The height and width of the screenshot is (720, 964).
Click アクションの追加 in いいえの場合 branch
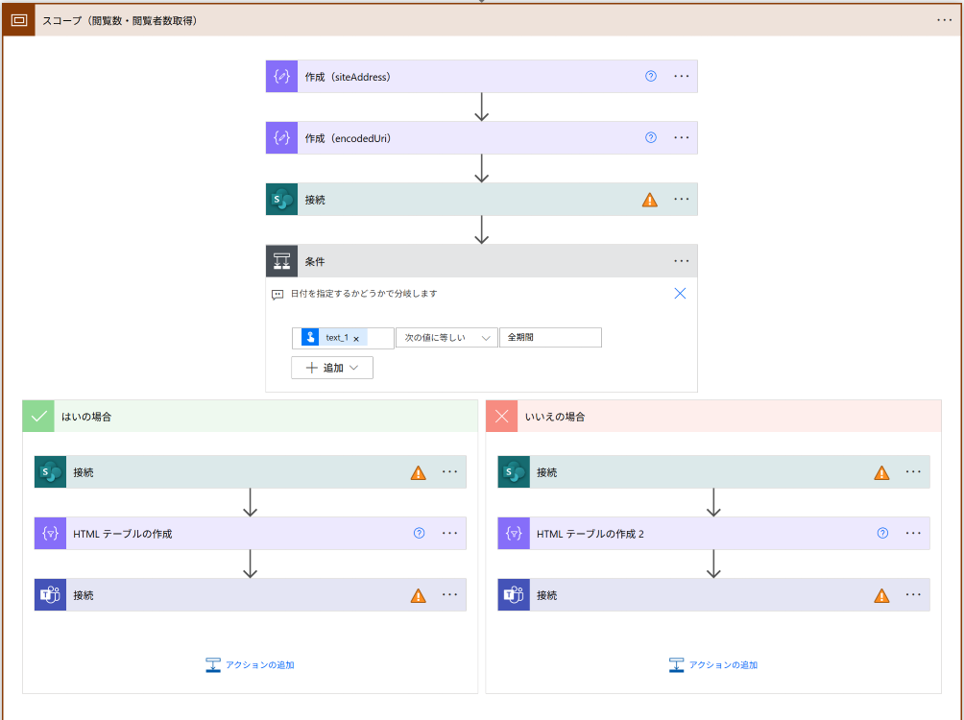713,665
